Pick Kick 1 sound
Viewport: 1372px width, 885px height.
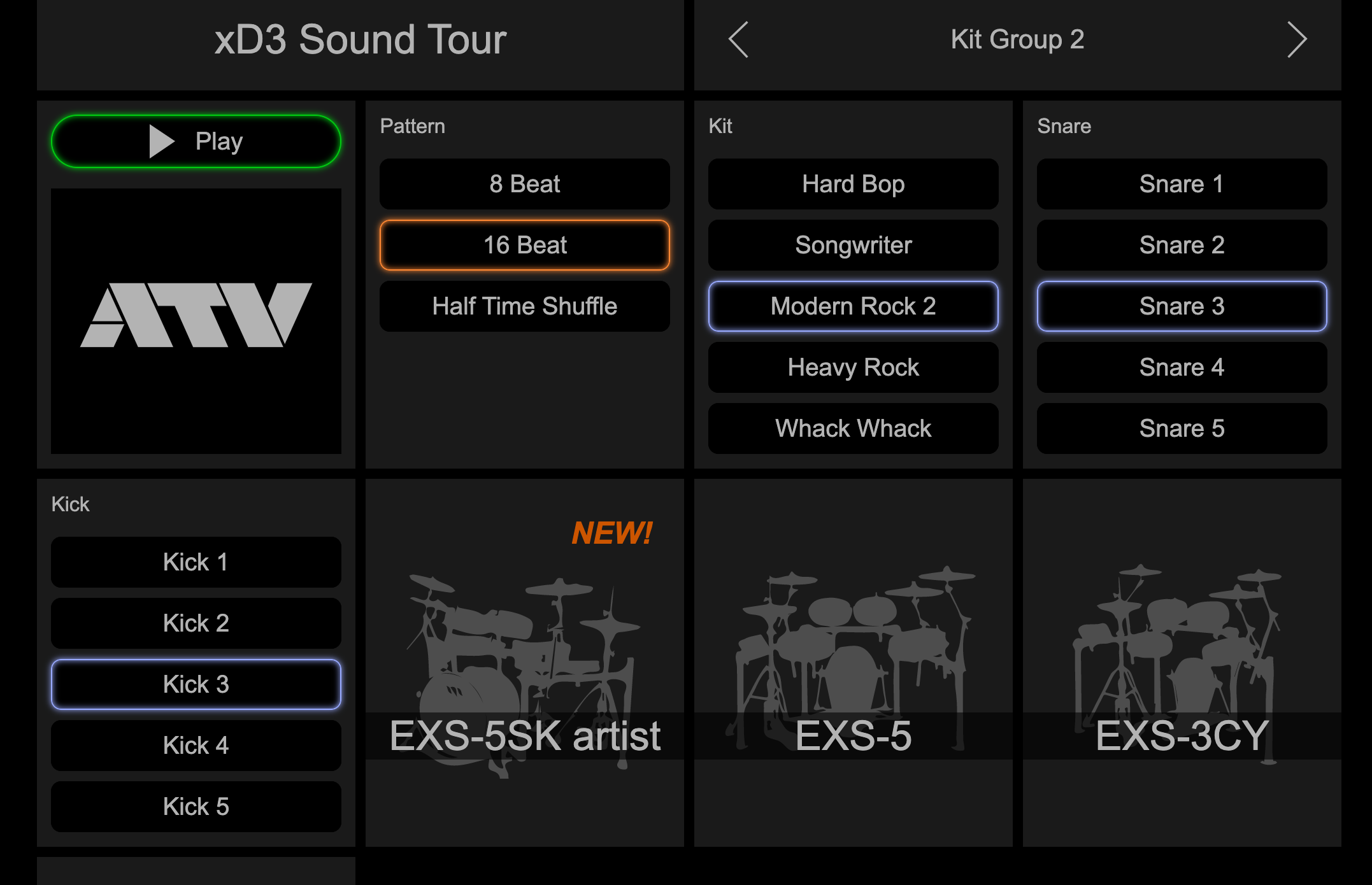pos(196,562)
